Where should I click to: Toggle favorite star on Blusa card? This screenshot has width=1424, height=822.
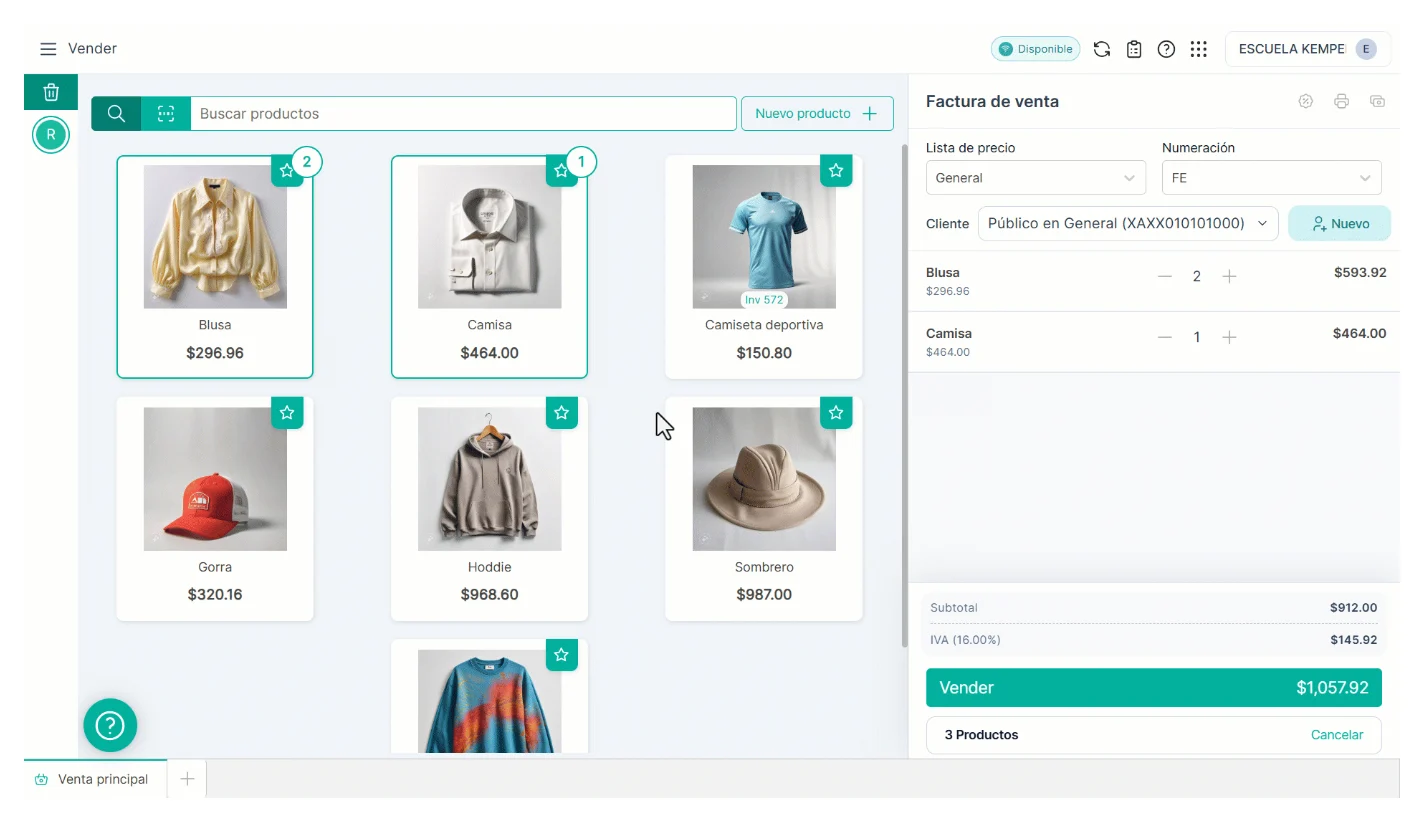point(286,171)
